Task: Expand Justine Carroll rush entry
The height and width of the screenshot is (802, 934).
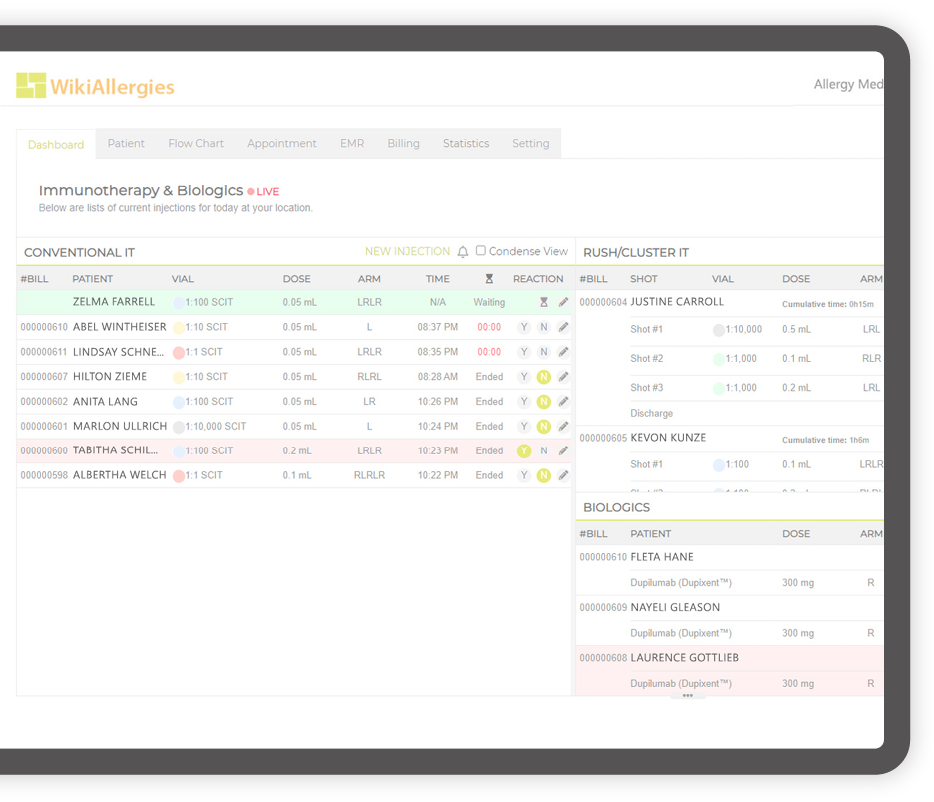Action: 677,302
